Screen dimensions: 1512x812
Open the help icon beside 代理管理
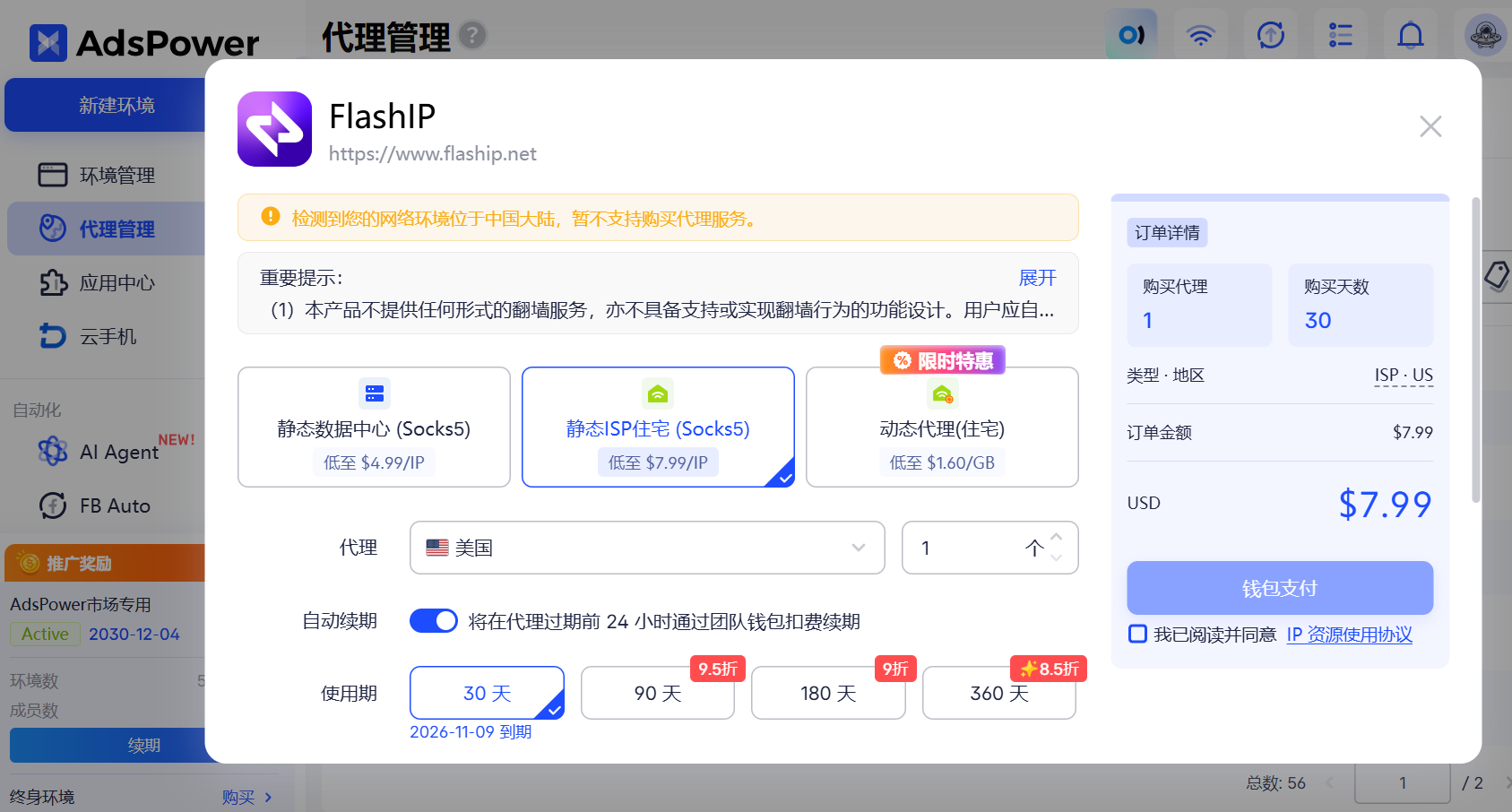[472, 36]
